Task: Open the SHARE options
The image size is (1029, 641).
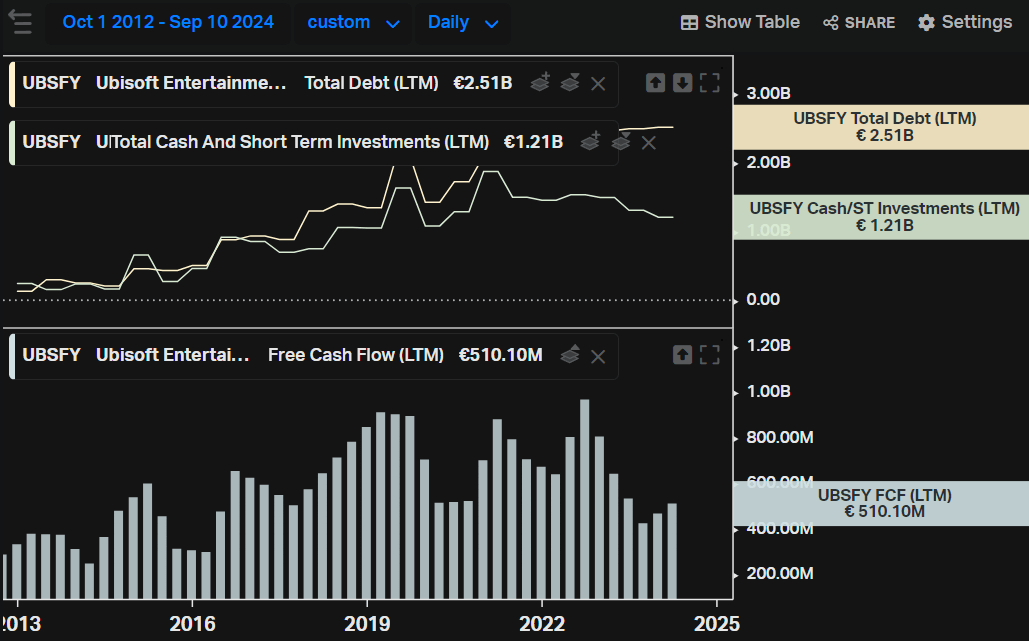Action: [858, 21]
